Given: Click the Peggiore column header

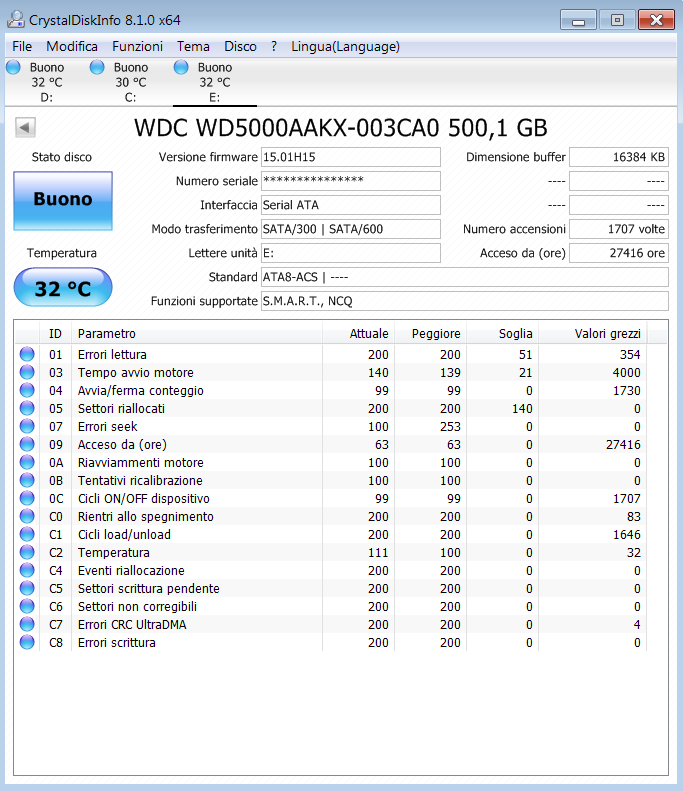Looking at the screenshot, I should point(431,333).
